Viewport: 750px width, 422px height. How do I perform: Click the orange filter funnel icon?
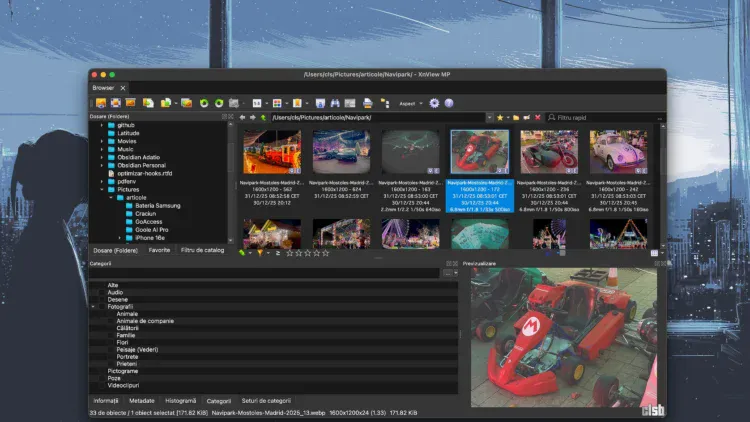(260, 253)
